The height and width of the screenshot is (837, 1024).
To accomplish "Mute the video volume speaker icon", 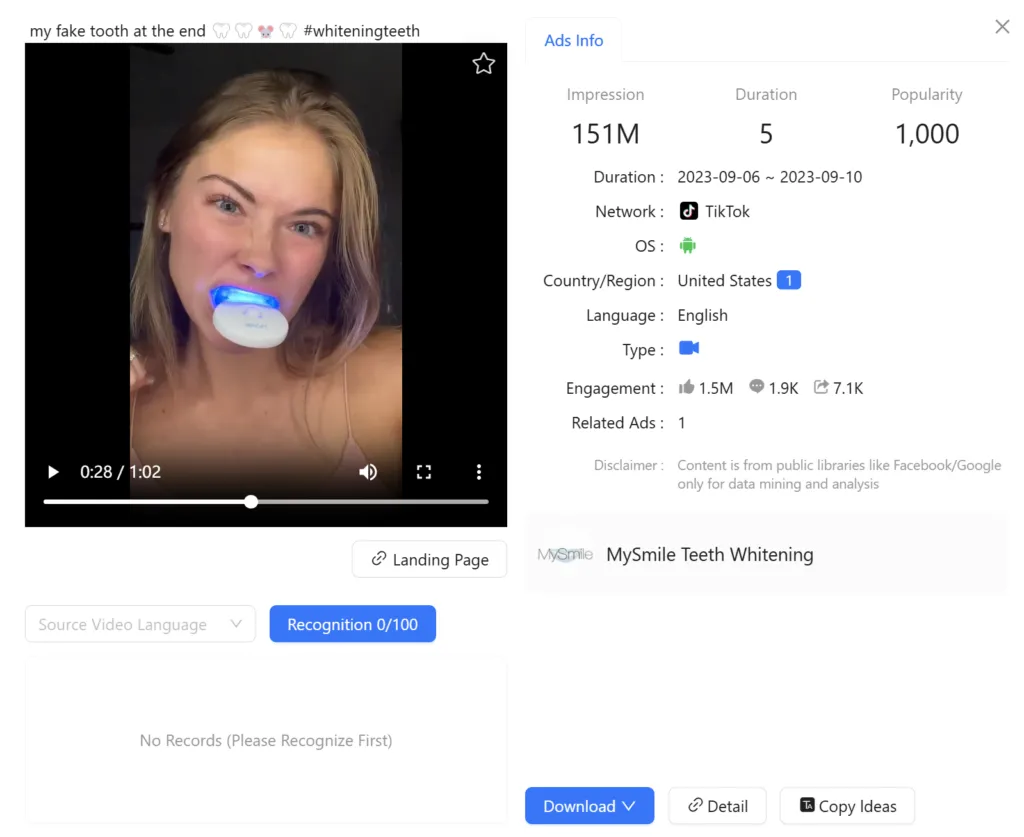I will pyautogui.click(x=368, y=472).
